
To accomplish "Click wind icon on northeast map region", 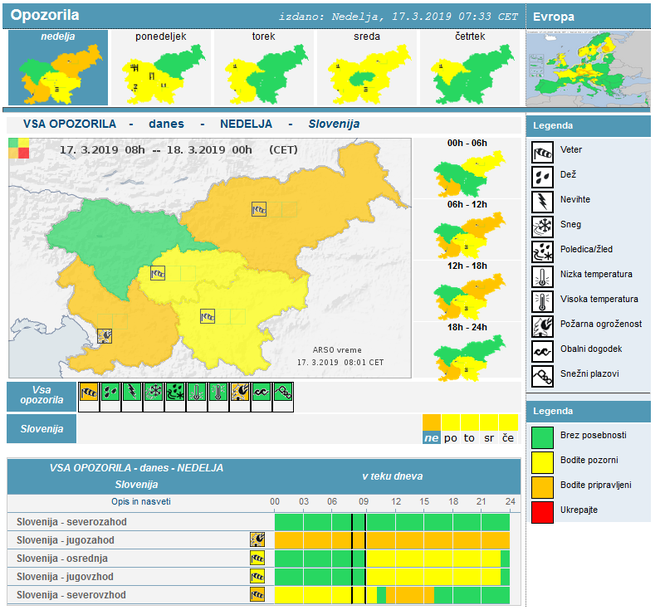I will pyautogui.click(x=259, y=209).
